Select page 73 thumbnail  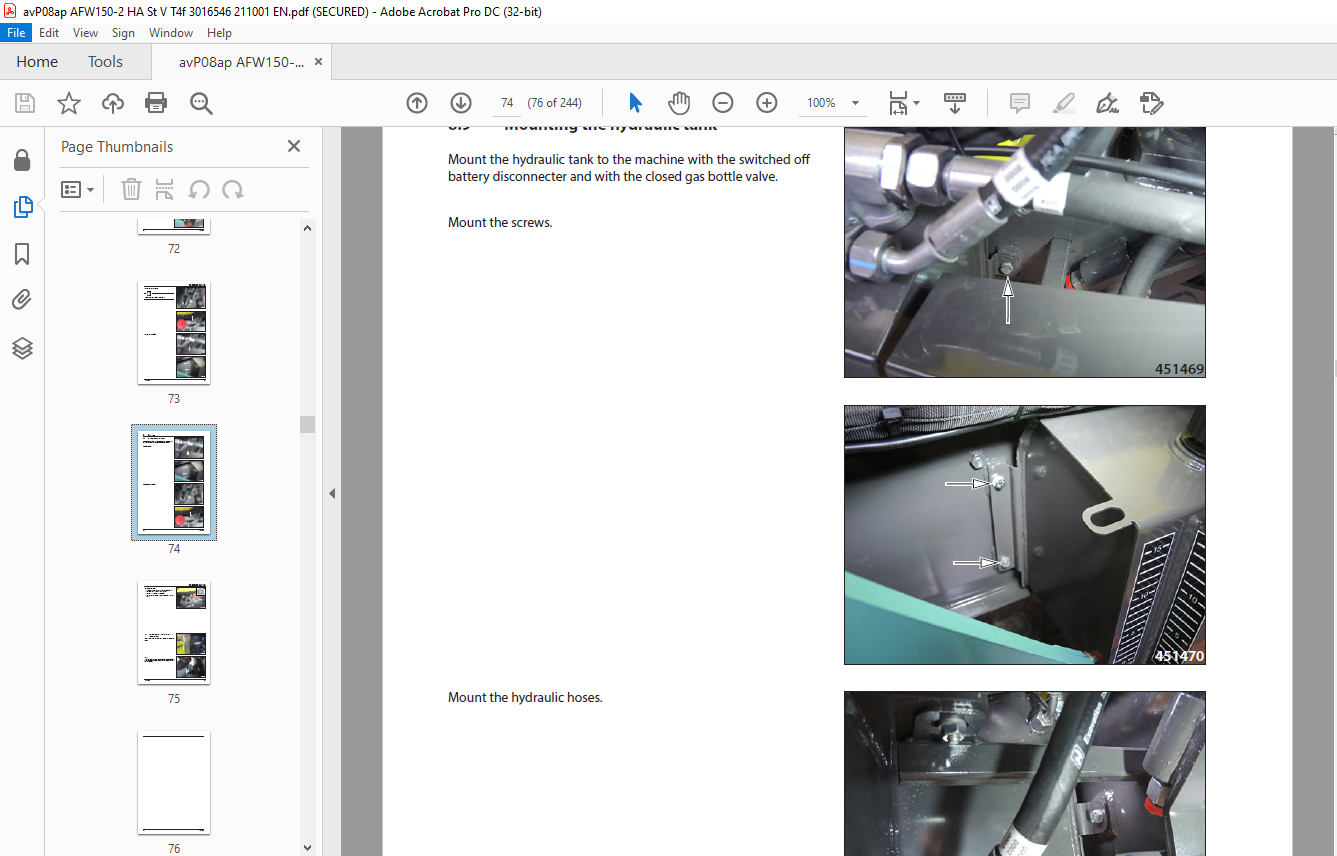coord(174,333)
